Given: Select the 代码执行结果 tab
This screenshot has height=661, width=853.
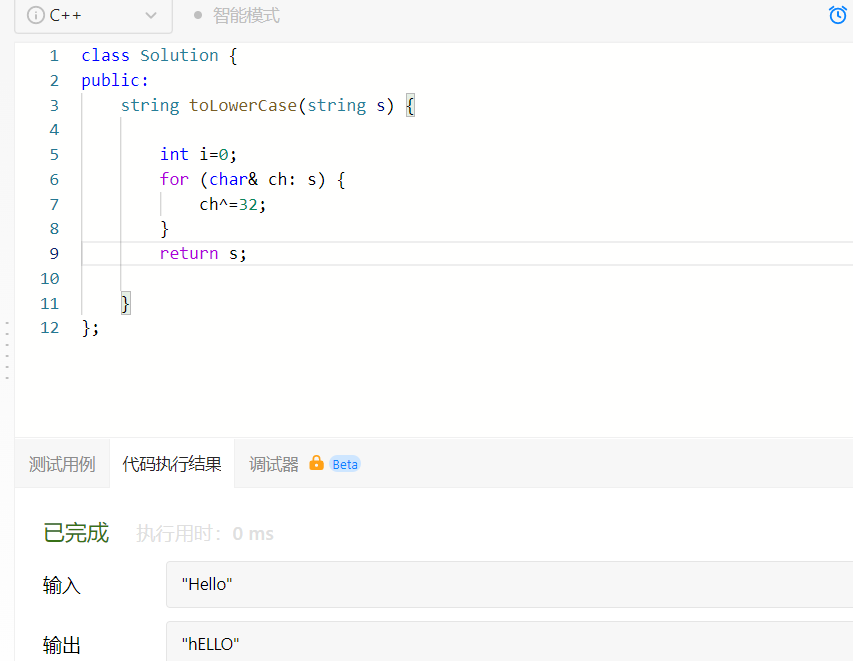Looking at the screenshot, I should pos(172,464).
